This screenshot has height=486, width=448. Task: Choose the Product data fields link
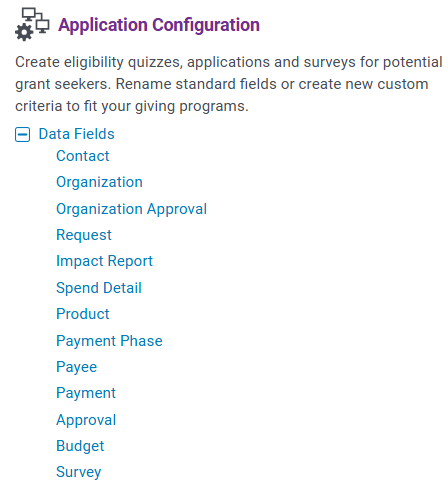point(83,314)
